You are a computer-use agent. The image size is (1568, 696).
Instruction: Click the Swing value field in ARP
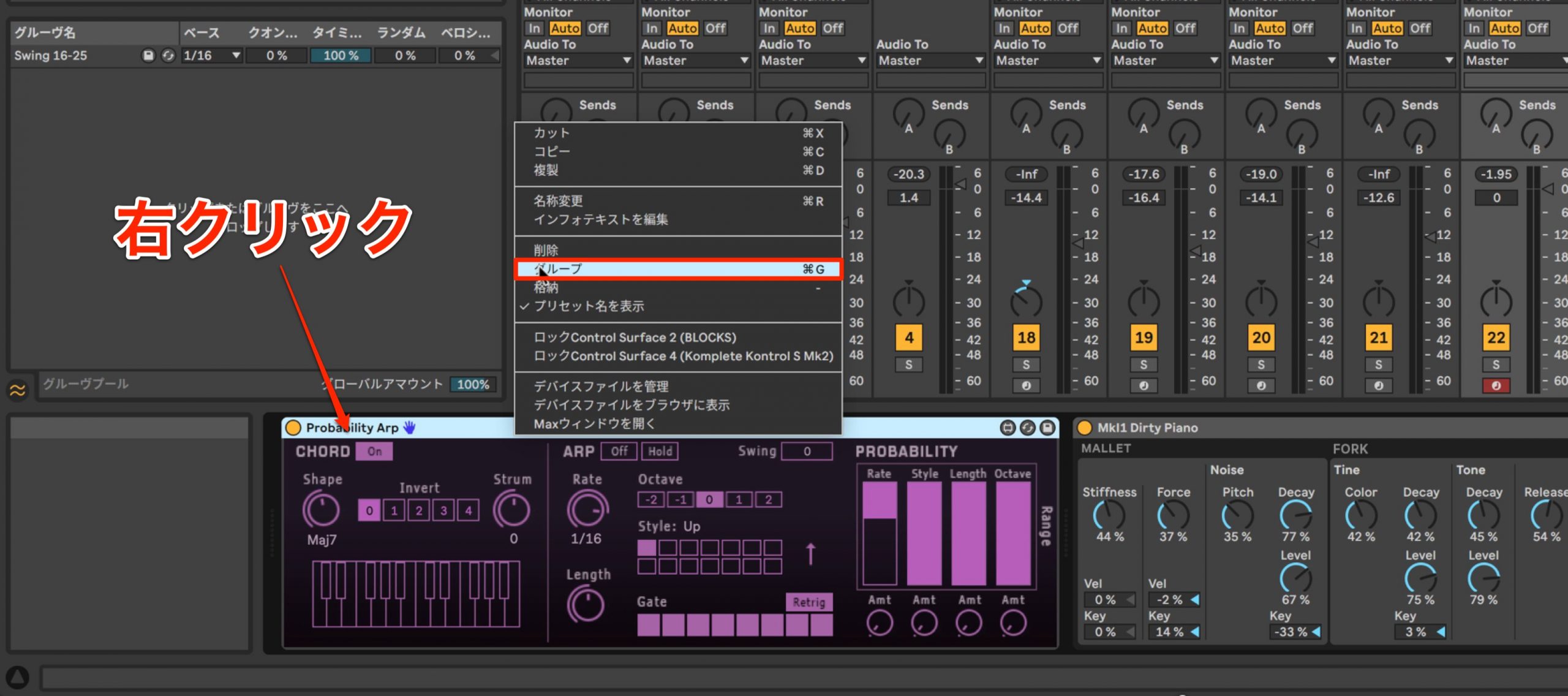coord(807,452)
